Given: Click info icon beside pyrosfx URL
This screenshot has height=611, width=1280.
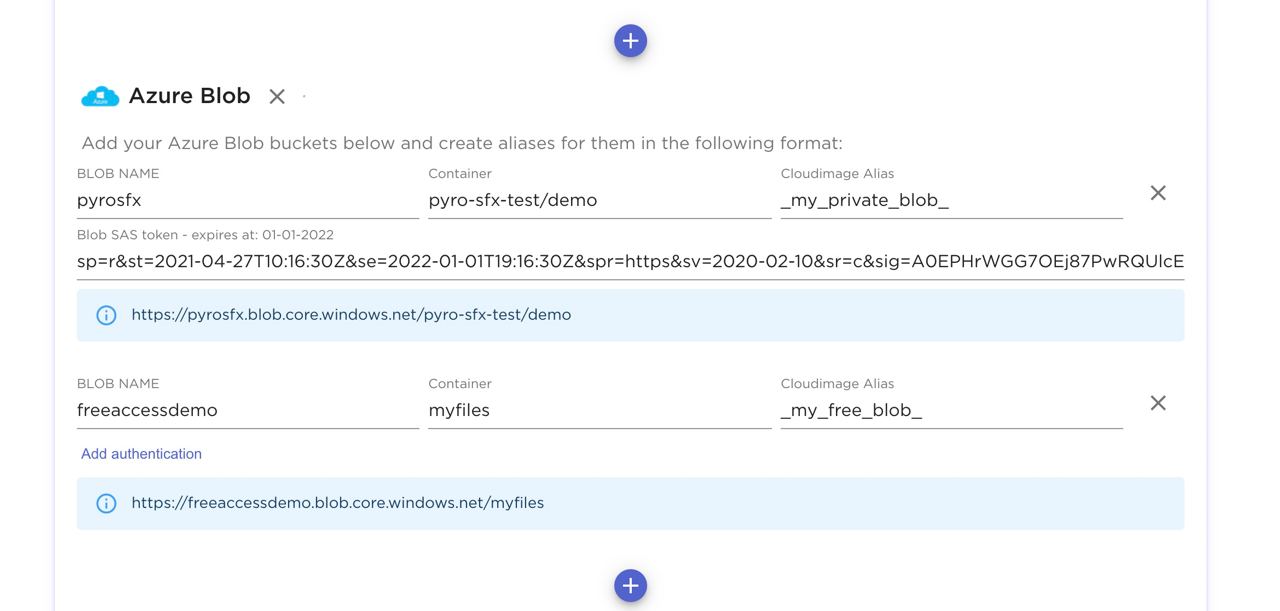Looking at the screenshot, I should (106, 315).
